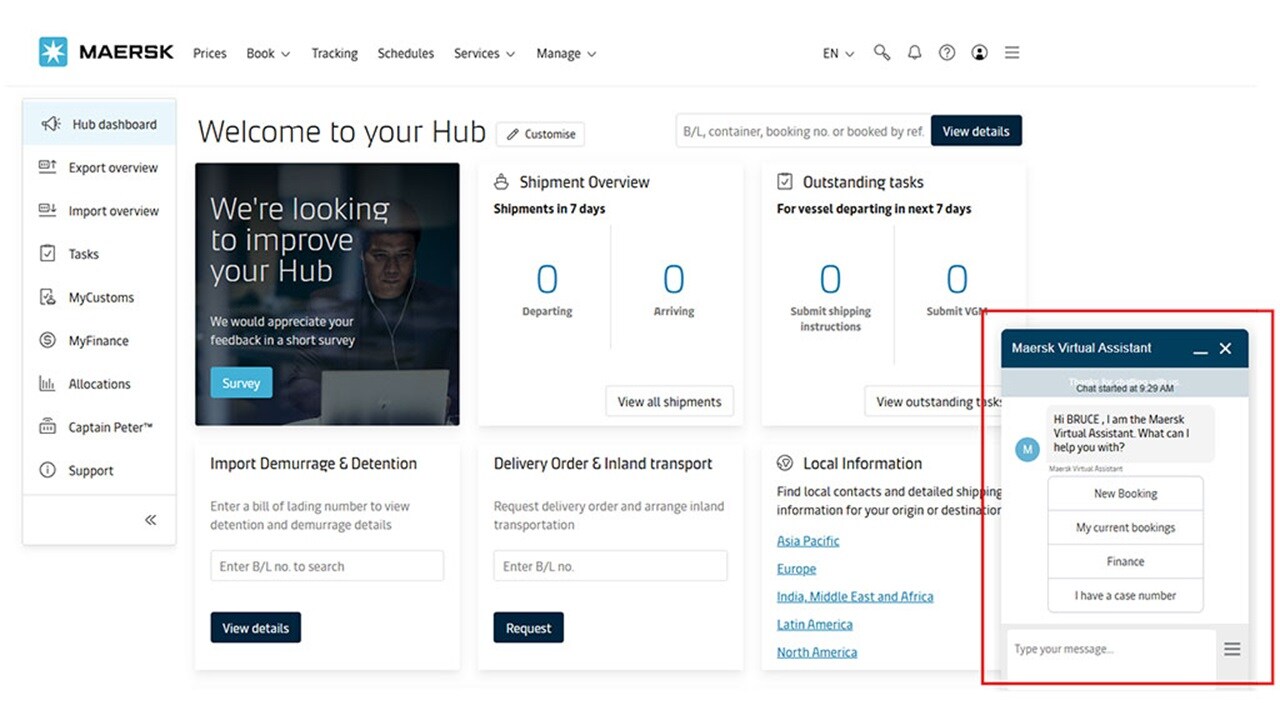Open the hamburger menu in top navigation

(1012, 53)
